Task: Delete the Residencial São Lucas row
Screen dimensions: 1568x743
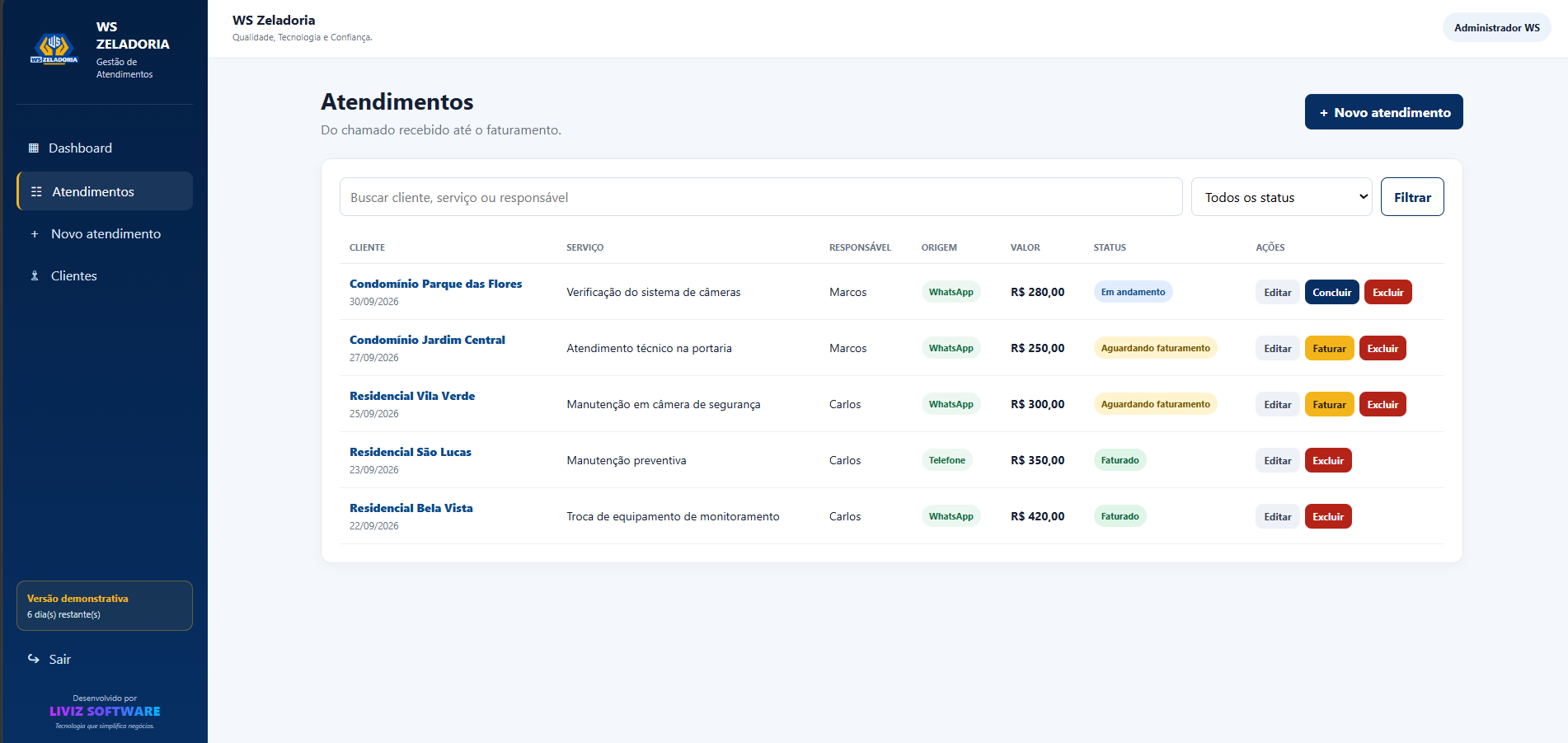Action: pos(1328,460)
